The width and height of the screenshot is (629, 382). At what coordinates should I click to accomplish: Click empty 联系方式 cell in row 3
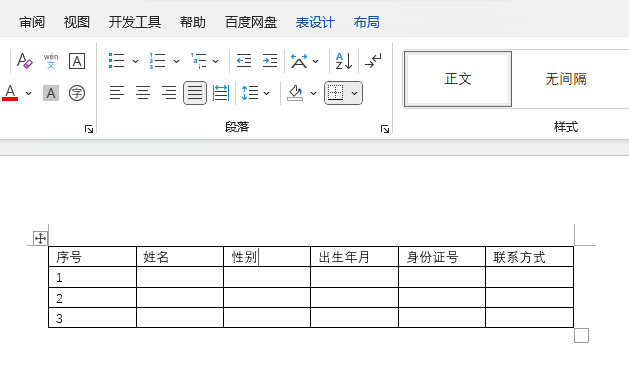pyautogui.click(x=529, y=318)
